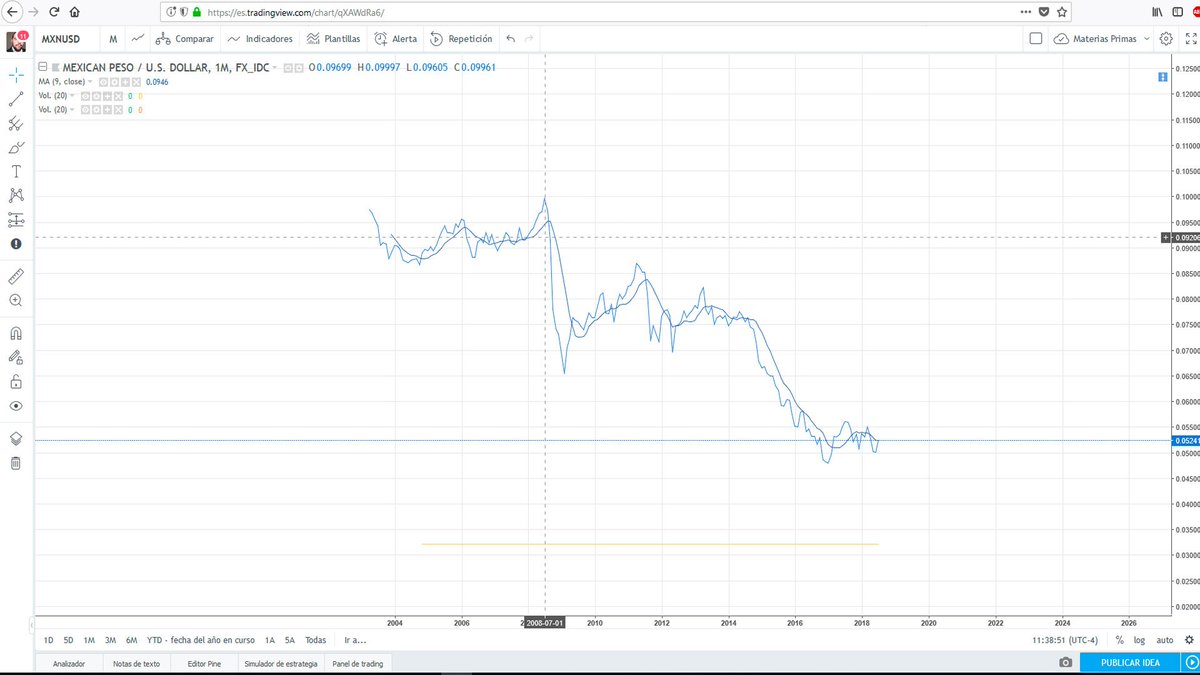
Task: Select the brush drawing tool
Action: click(x=16, y=148)
